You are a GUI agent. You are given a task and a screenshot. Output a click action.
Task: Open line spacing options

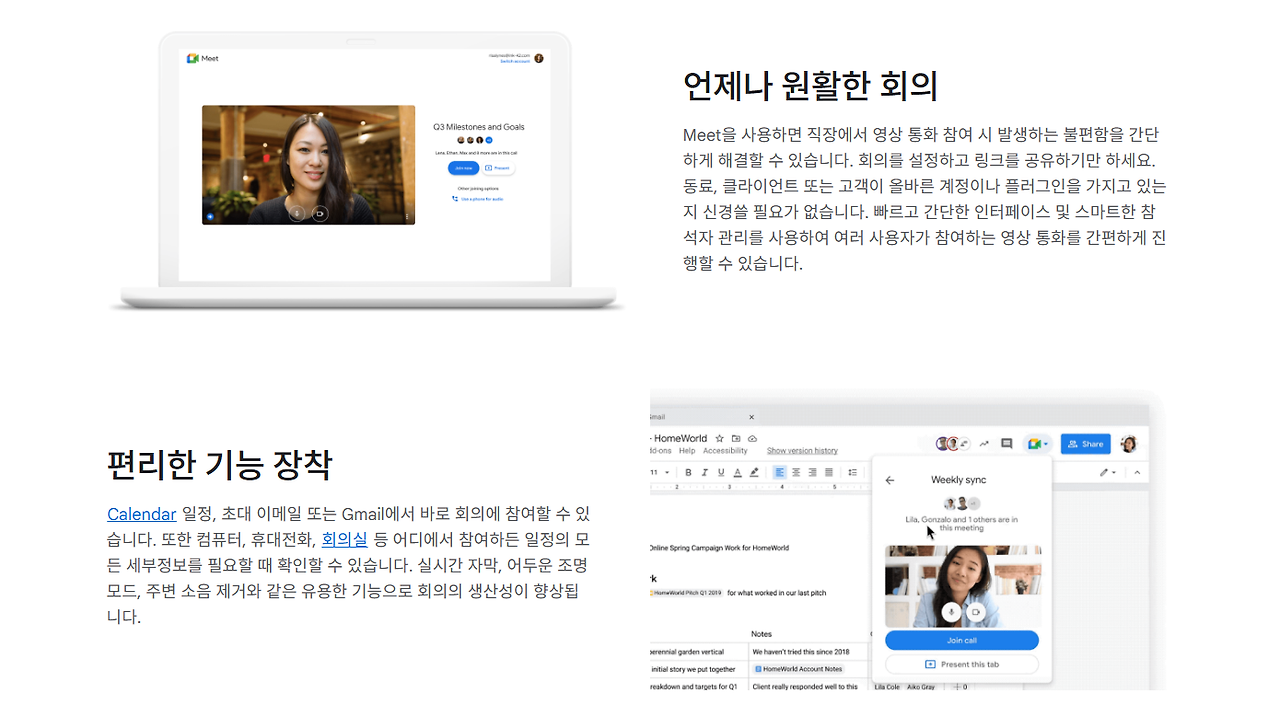coord(853,472)
